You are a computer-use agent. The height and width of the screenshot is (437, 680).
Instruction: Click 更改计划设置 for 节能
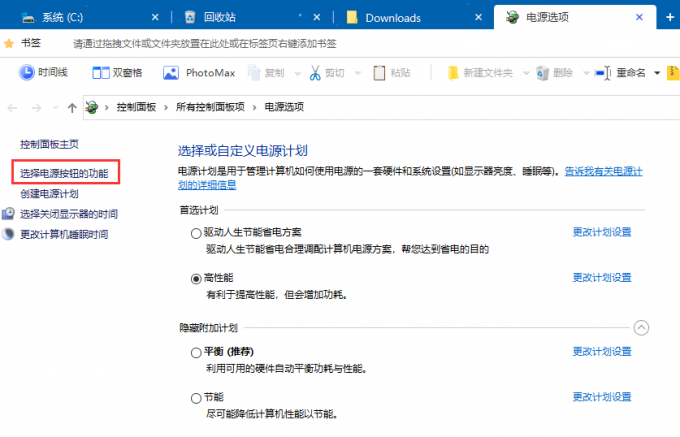[x=602, y=397]
